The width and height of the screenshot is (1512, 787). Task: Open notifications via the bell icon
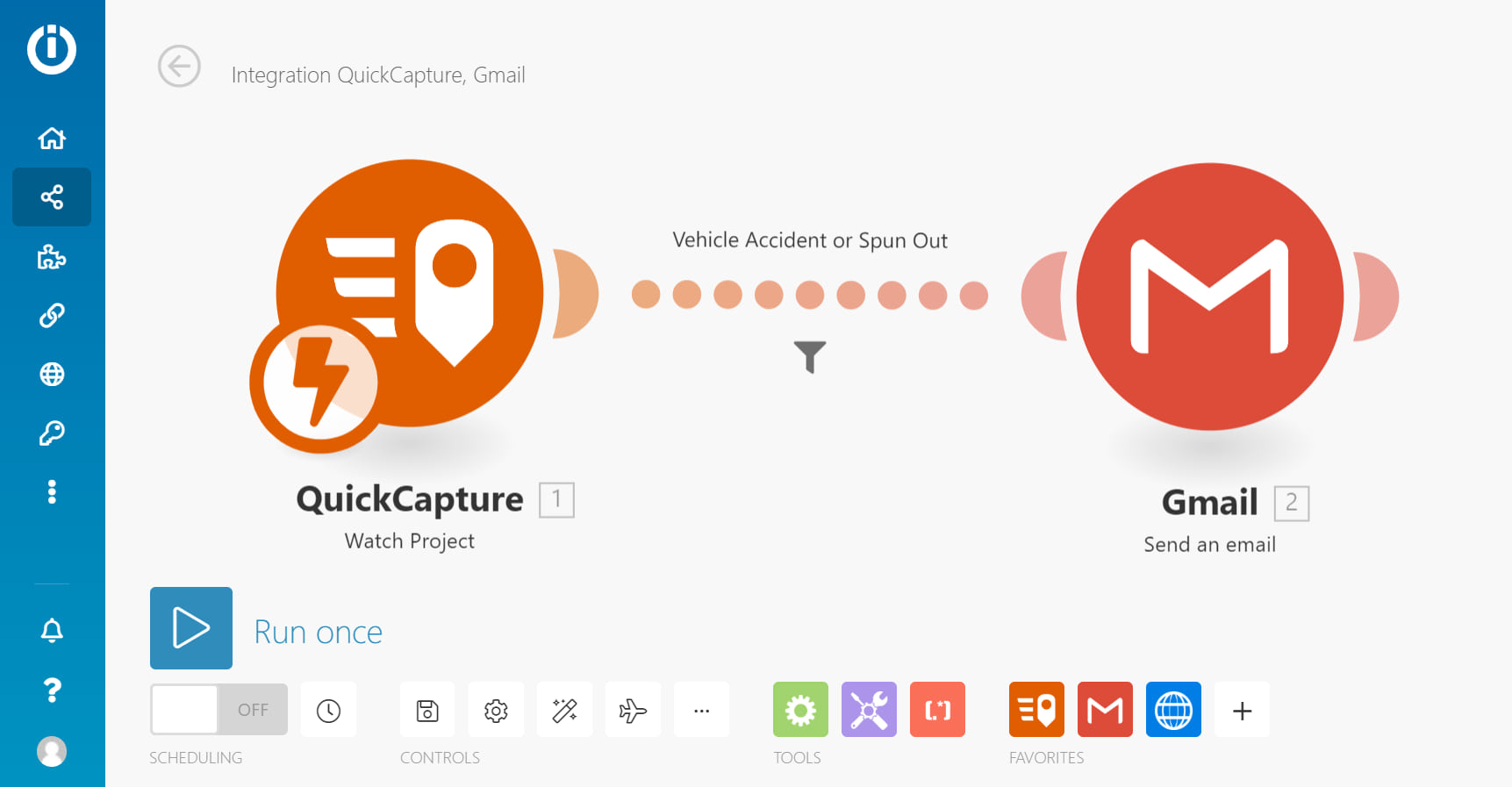pyautogui.click(x=52, y=629)
